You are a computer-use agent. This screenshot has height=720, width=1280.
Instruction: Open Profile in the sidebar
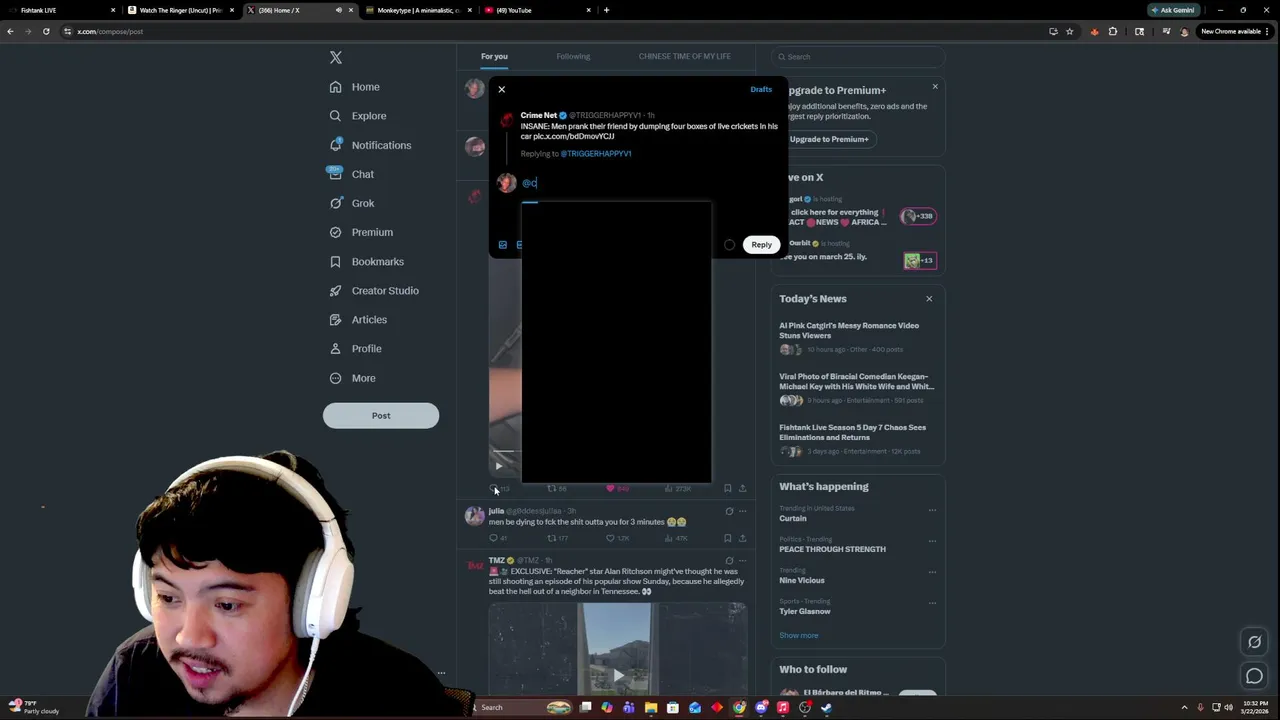pos(356,348)
